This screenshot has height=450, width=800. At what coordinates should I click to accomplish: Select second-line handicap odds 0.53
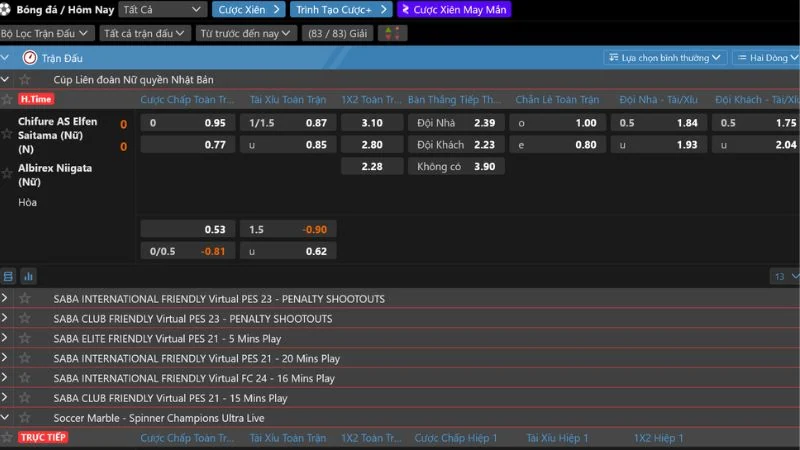188,230
